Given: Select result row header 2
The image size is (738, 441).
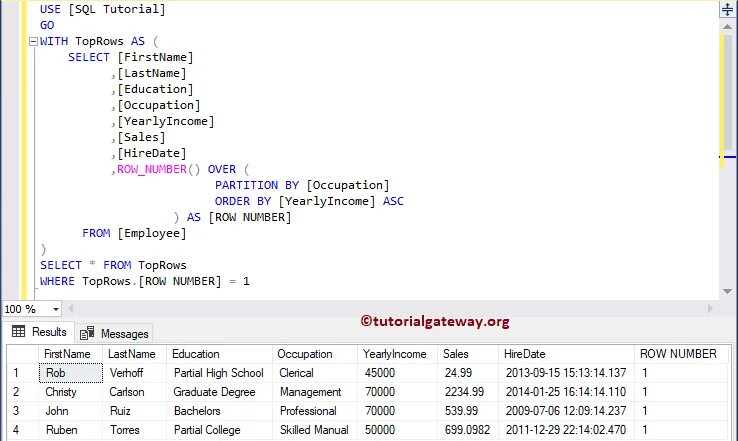Looking at the screenshot, I should click(x=22, y=392).
